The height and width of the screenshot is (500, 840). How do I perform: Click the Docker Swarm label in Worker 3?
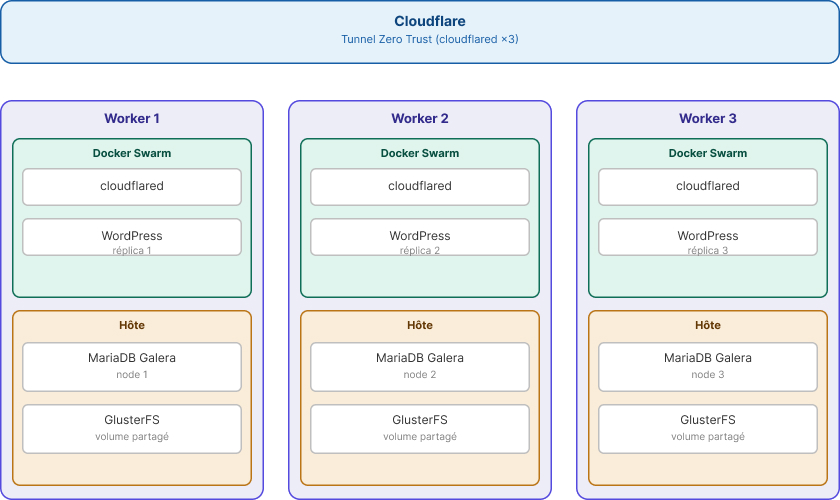[708, 153]
